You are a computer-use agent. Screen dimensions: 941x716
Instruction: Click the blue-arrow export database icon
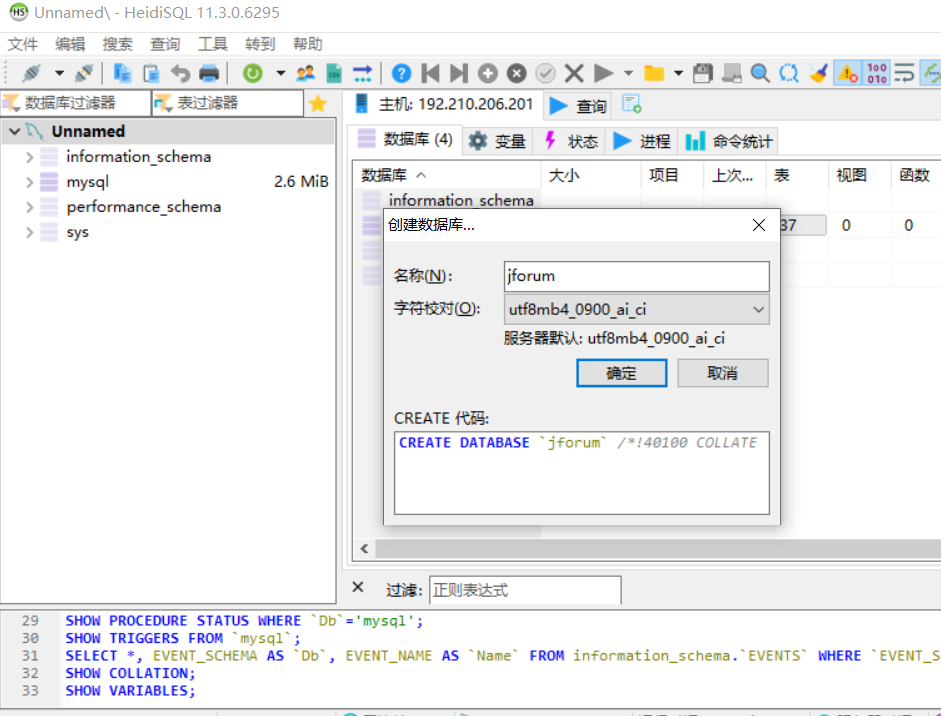(x=362, y=73)
